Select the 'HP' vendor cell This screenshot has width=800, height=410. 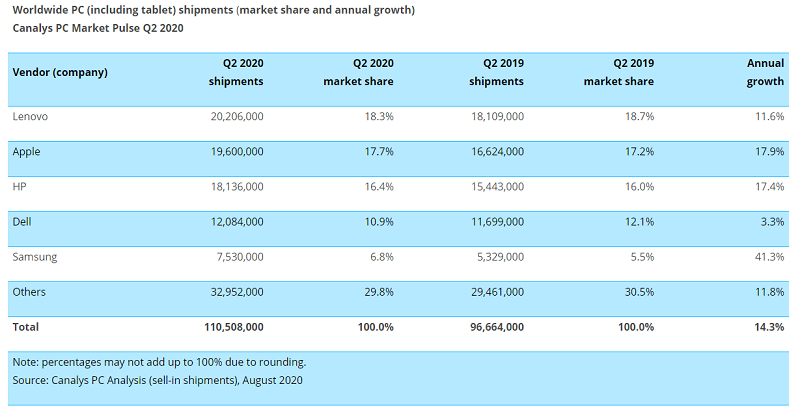[19, 187]
